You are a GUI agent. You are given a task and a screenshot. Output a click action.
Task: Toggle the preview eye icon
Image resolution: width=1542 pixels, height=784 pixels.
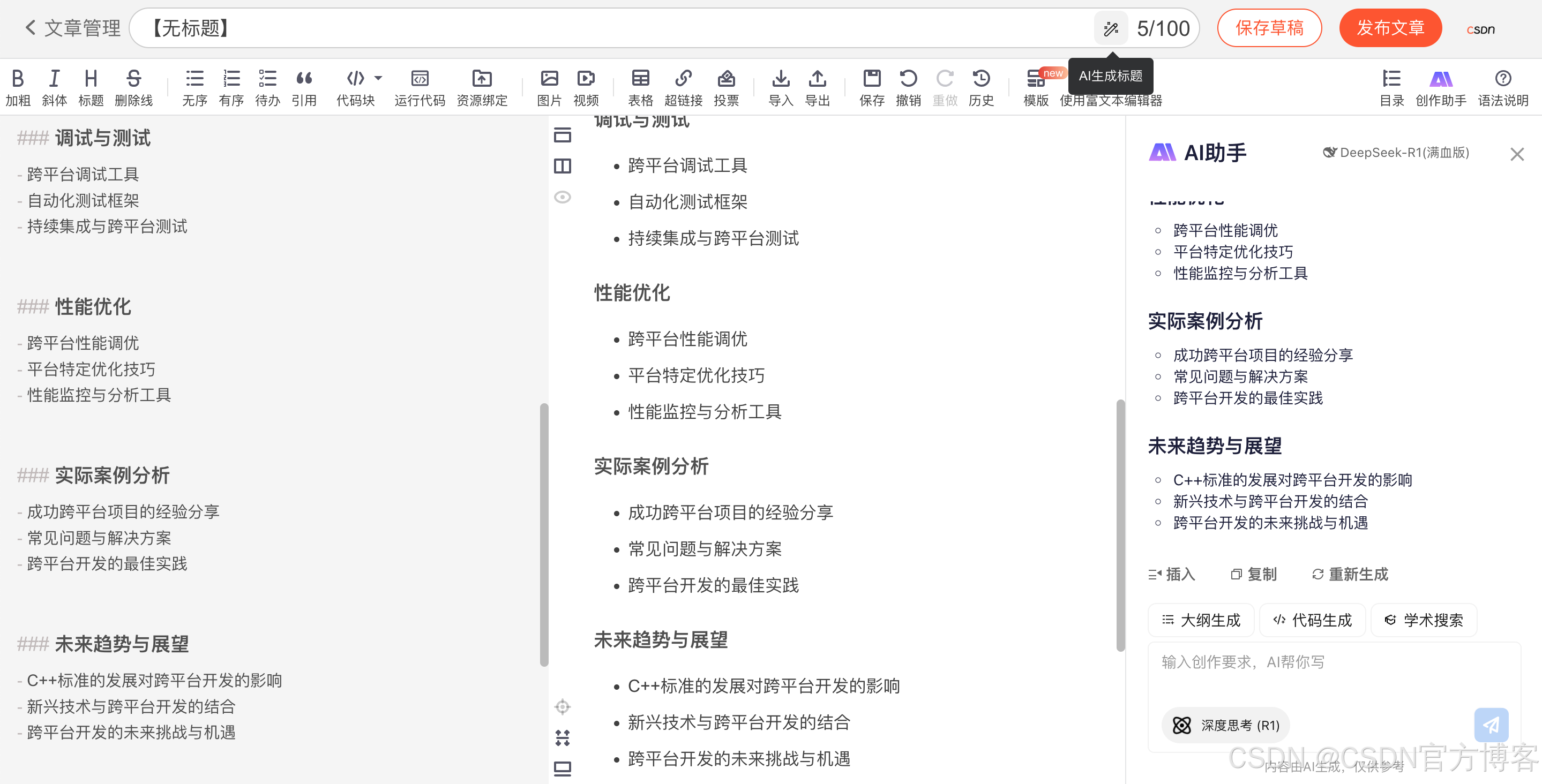click(x=563, y=197)
